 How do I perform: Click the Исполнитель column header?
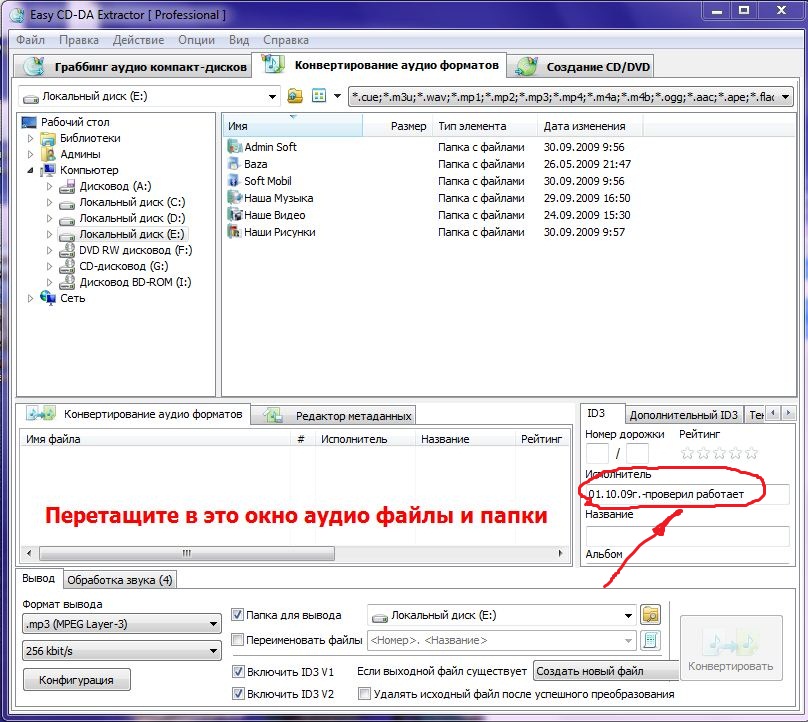pyautogui.click(x=365, y=439)
